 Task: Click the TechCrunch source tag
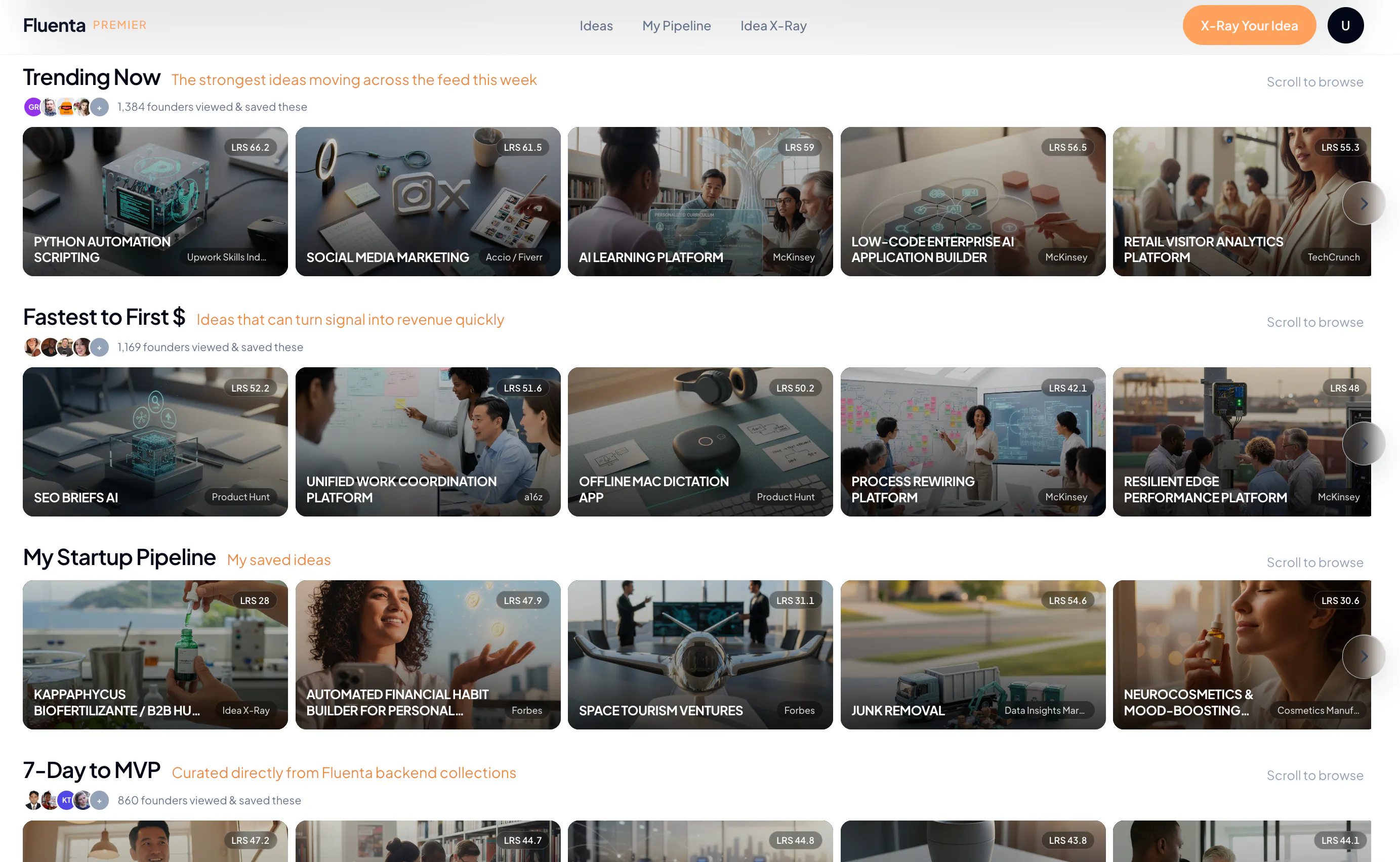coord(1333,257)
